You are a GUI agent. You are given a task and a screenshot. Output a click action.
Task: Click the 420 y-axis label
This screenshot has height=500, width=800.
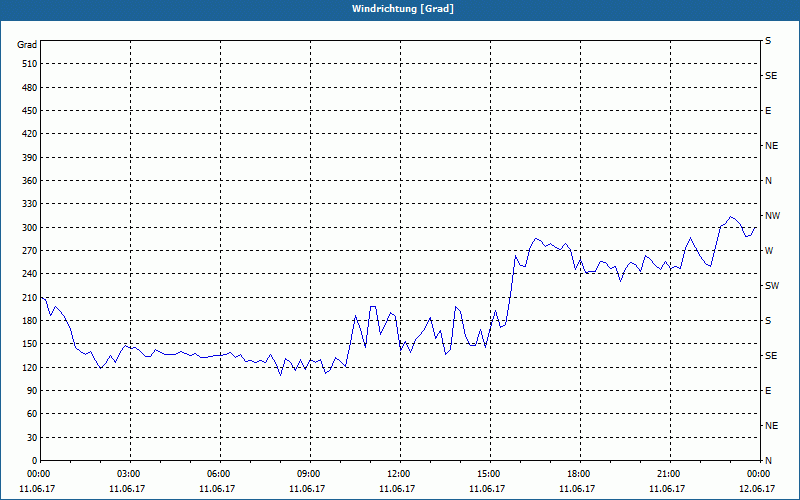pyautogui.click(x=30, y=134)
